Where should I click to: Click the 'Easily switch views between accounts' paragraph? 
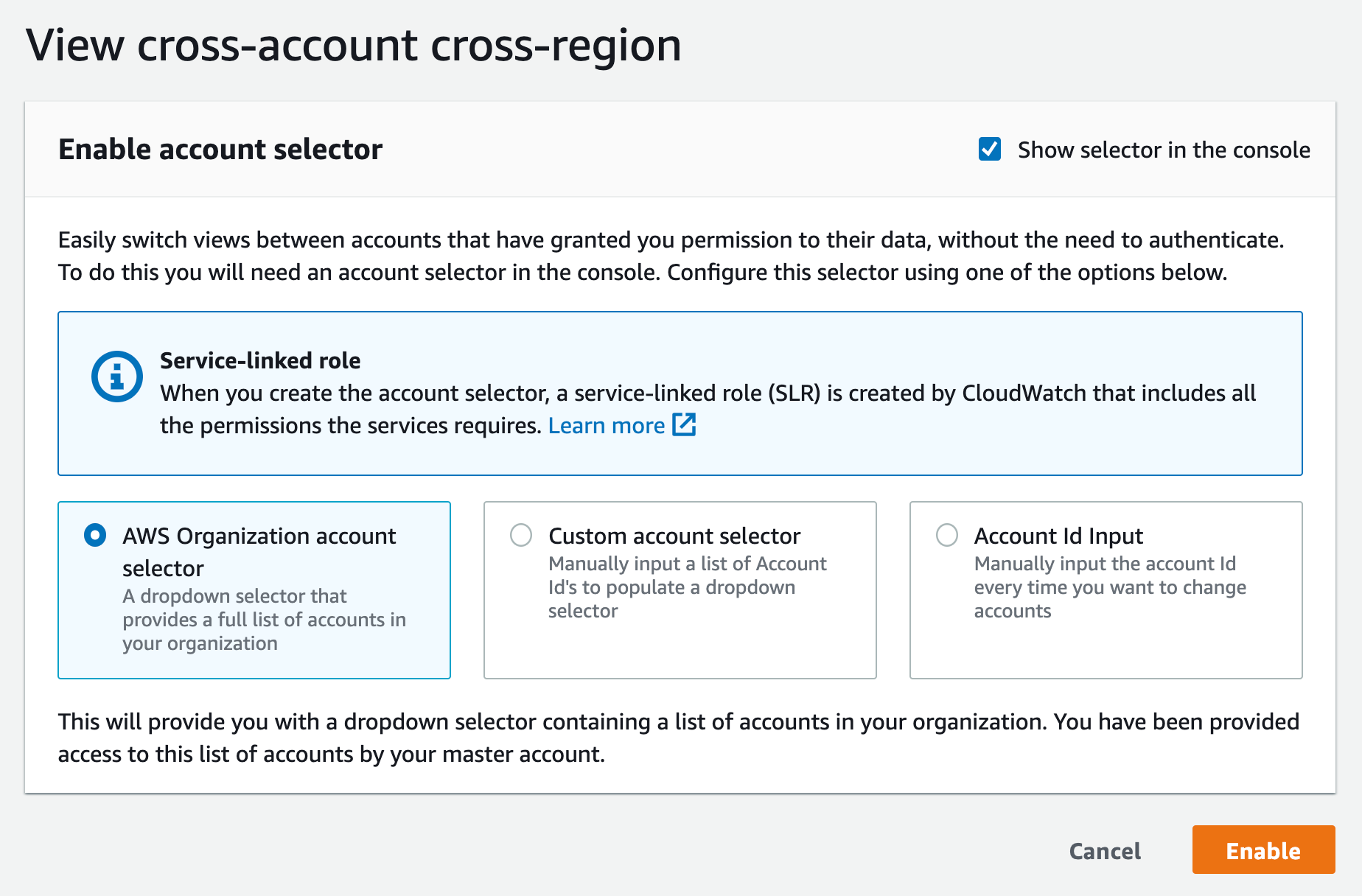pyautogui.click(x=671, y=256)
